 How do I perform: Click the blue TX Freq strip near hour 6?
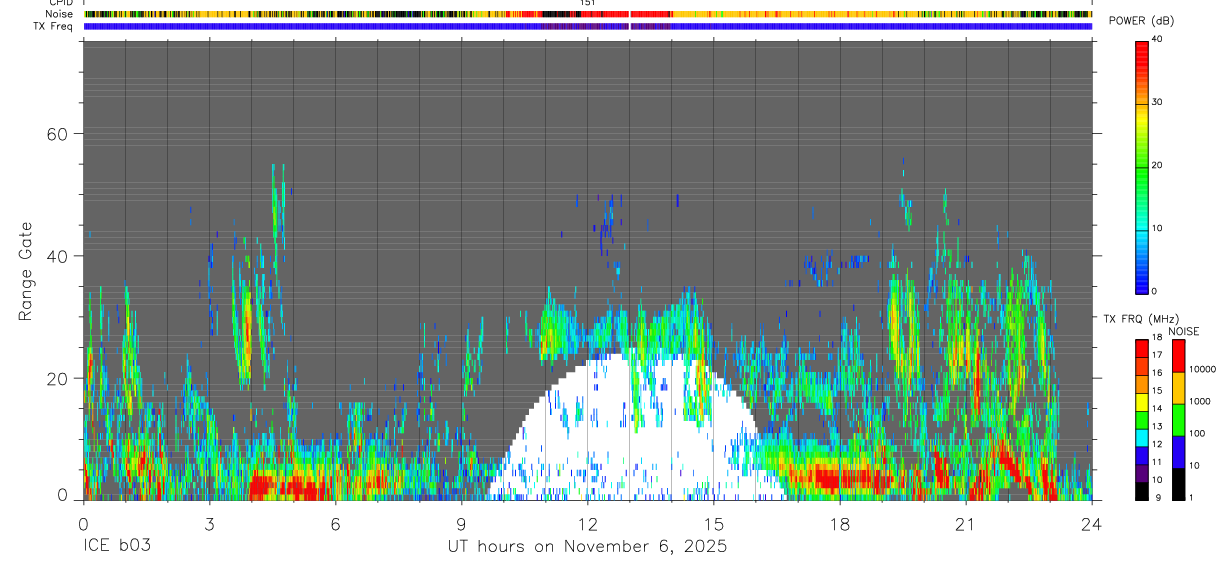point(335,26)
